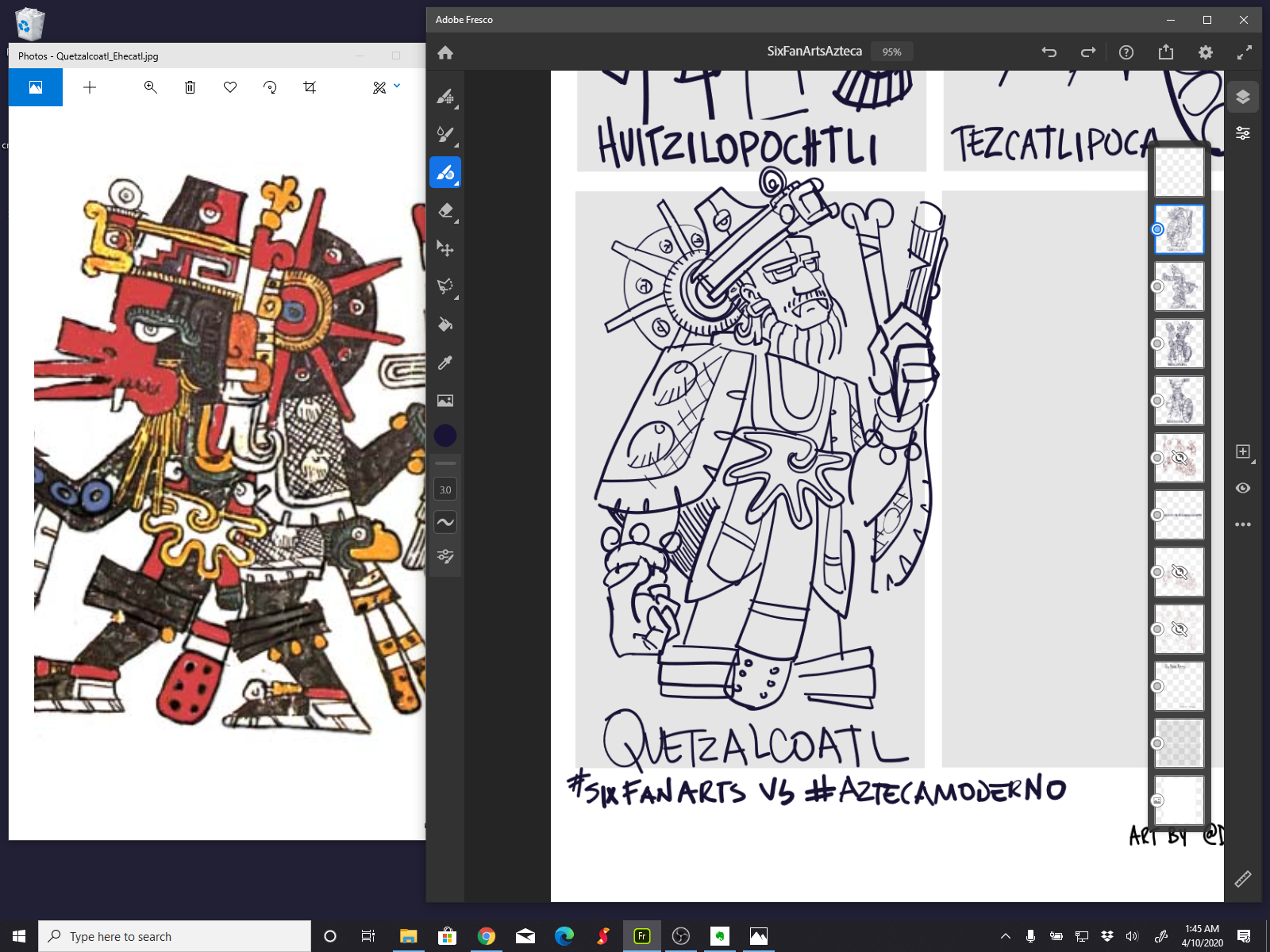Open Windows Start menu
The height and width of the screenshot is (952, 1270).
pos(19,936)
